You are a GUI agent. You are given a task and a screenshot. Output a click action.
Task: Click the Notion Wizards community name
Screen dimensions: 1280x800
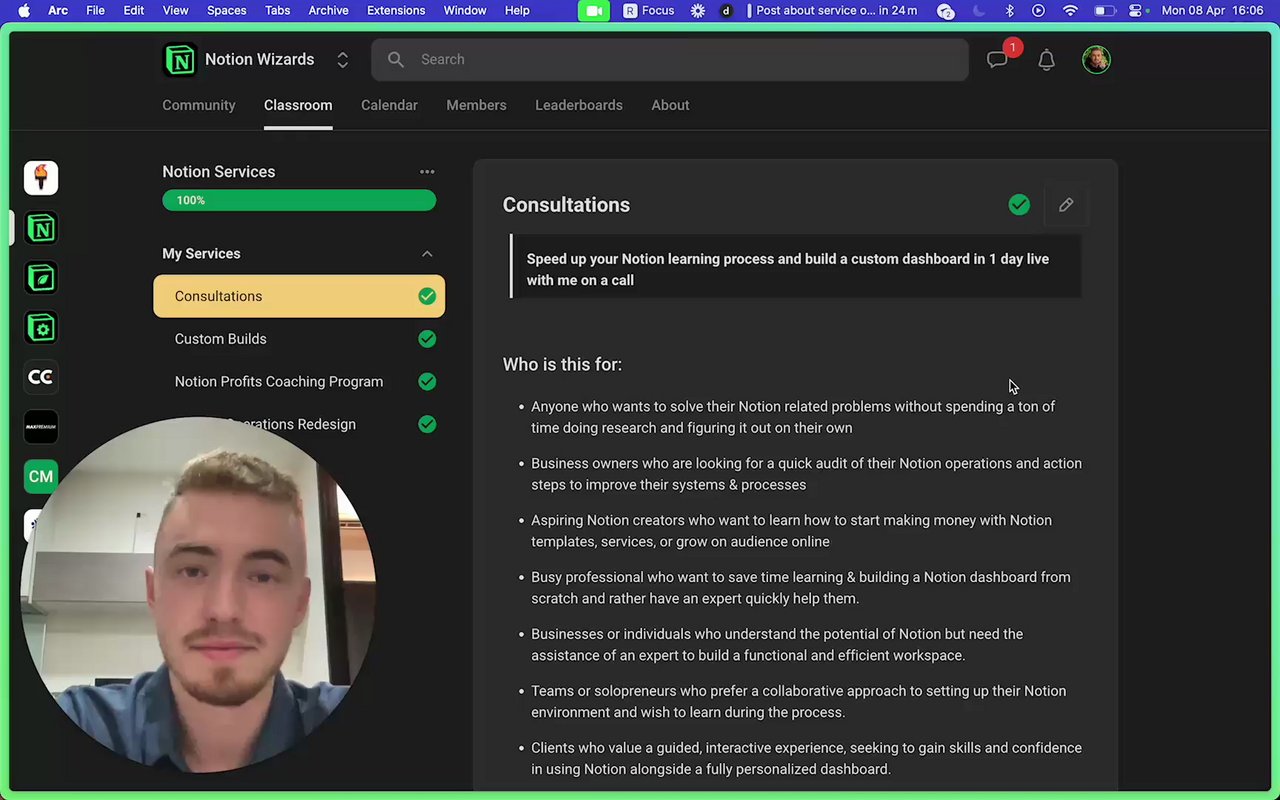(259, 60)
